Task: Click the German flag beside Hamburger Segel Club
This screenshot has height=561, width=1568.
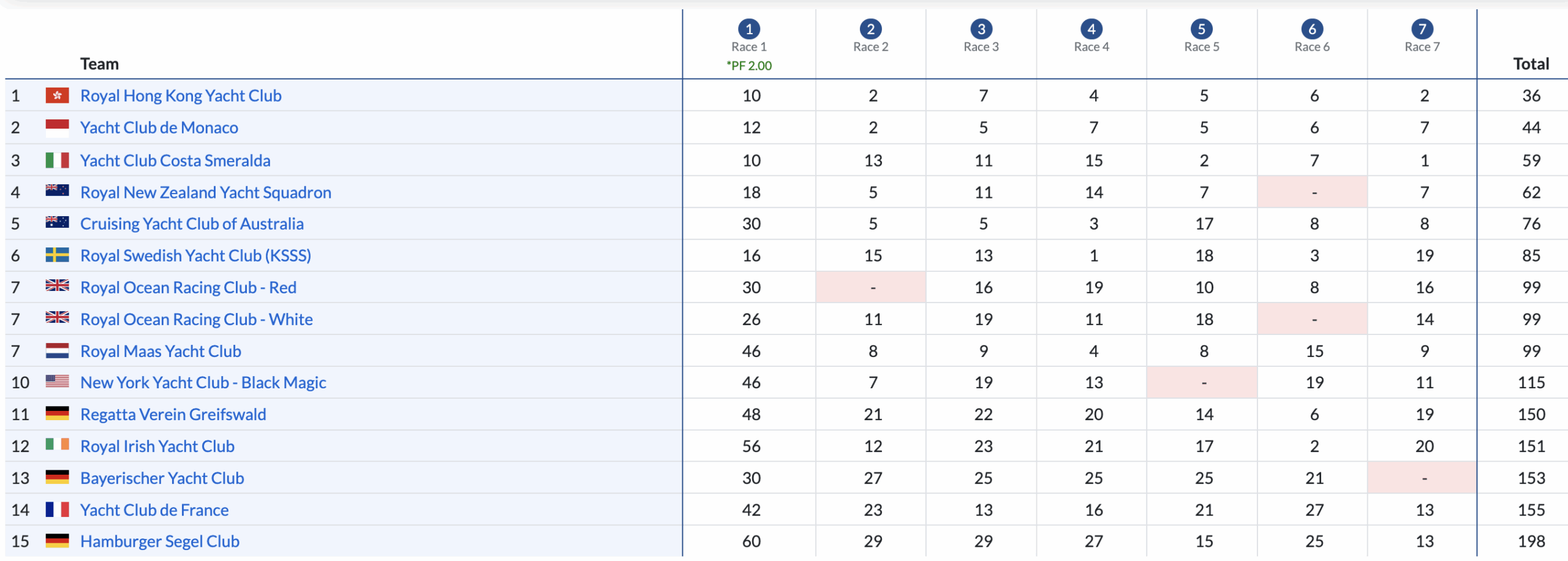Action: (x=57, y=541)
